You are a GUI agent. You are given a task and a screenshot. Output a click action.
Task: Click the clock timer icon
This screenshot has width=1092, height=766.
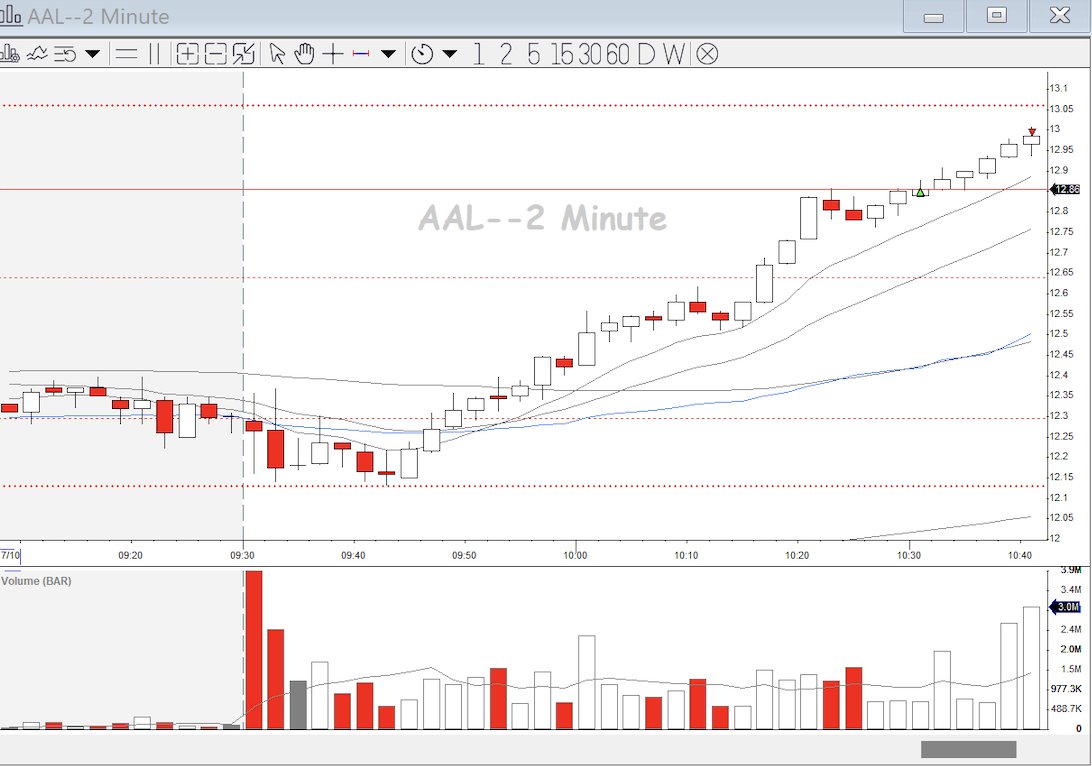(x=422, y=54)
